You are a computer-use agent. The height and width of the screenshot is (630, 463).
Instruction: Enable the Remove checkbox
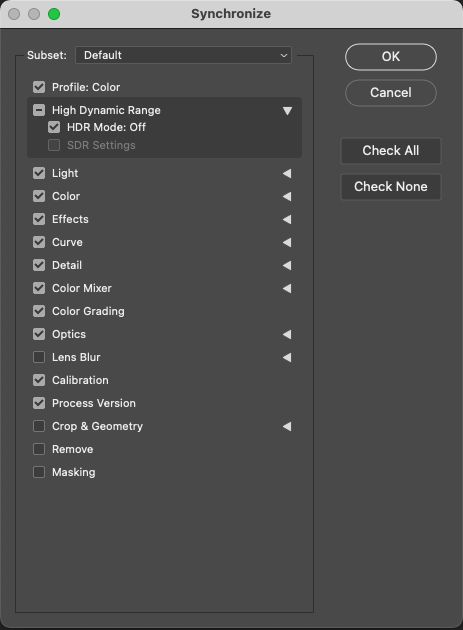pos(39,449)
